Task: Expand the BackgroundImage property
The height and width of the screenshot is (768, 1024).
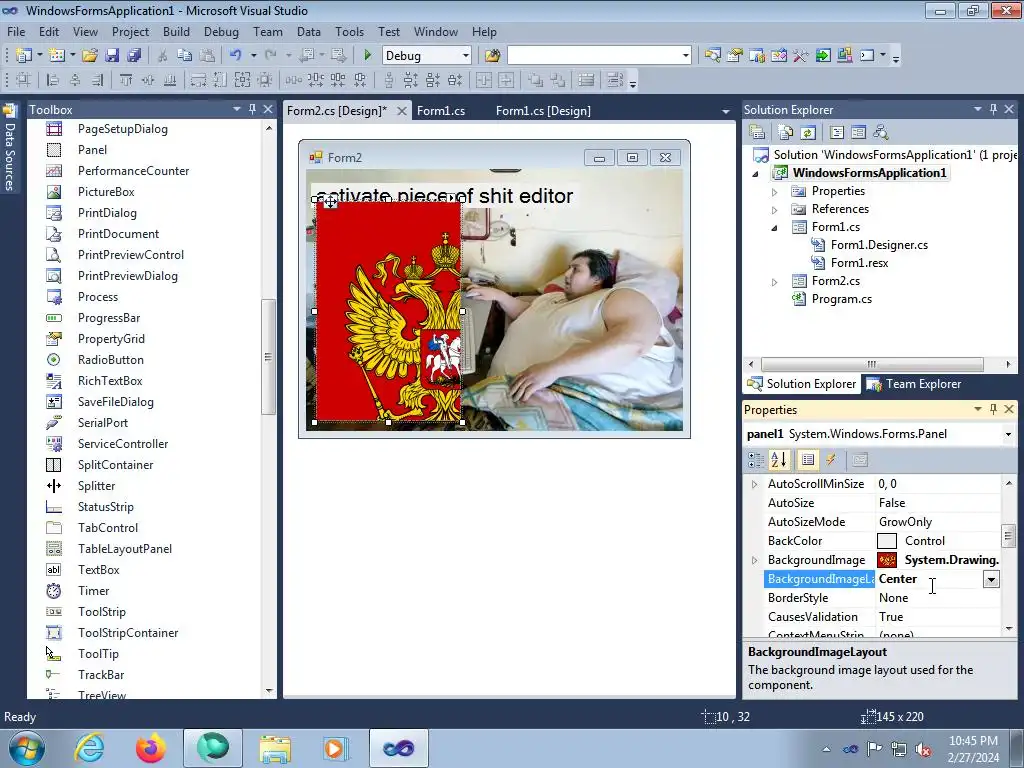Action: (755, 560)
